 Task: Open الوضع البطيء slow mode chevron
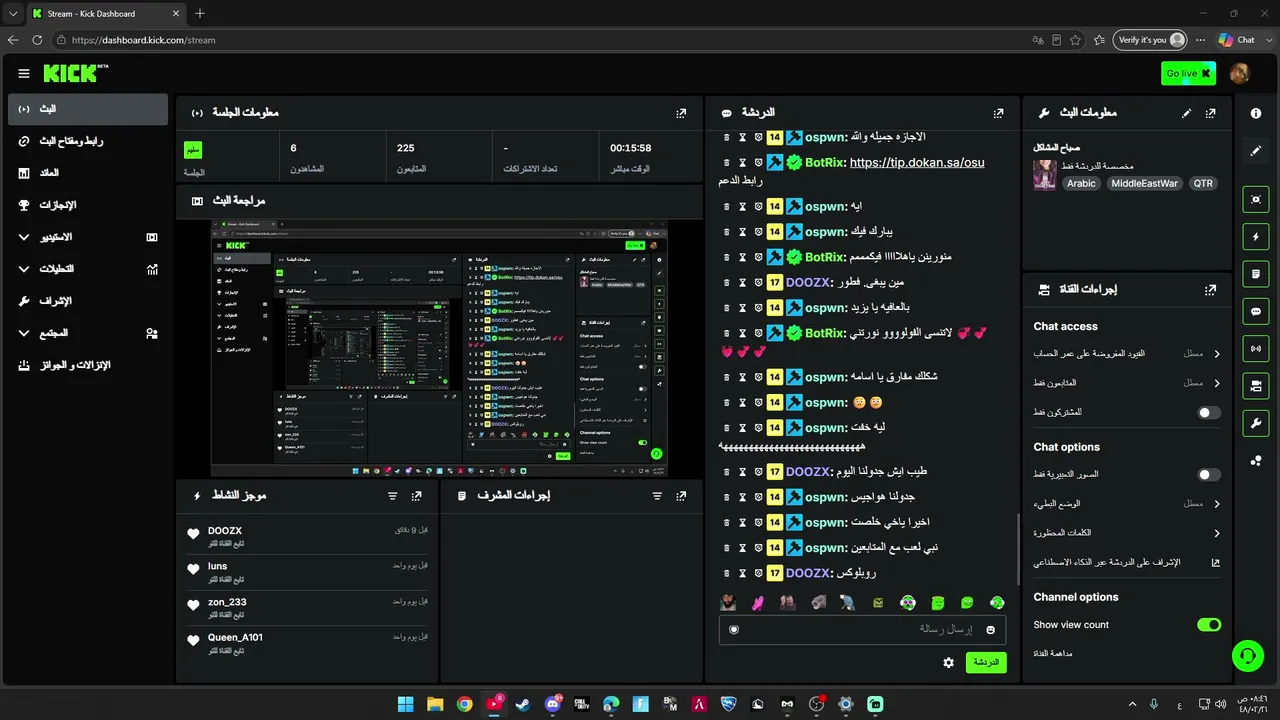coord(1217,504)
